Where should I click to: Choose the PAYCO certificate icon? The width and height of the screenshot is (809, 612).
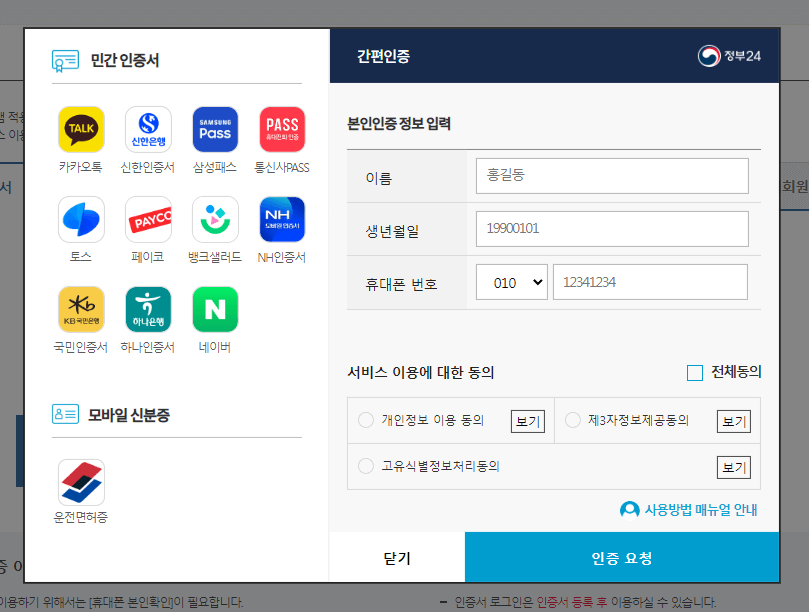[148, 219]
